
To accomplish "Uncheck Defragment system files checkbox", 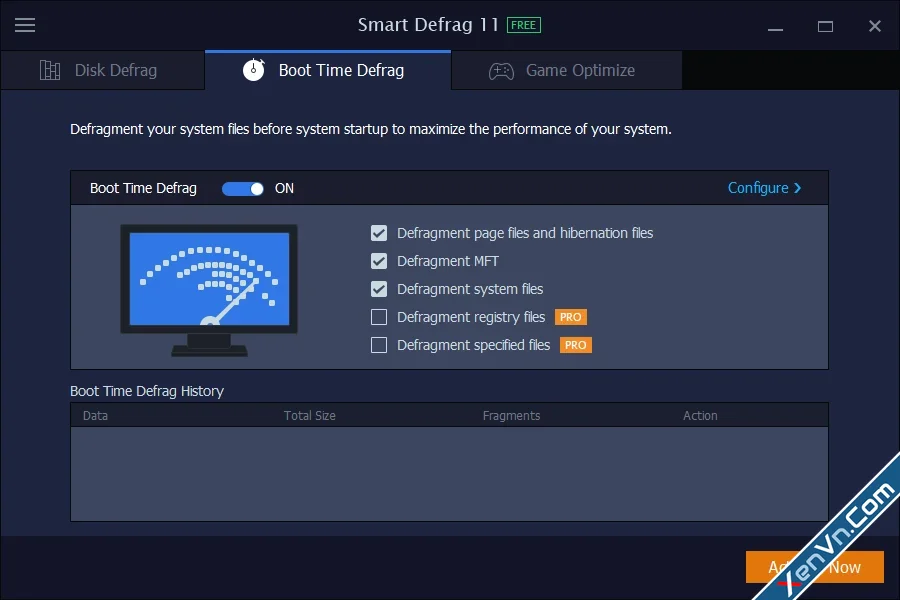I will coord(379,289).
